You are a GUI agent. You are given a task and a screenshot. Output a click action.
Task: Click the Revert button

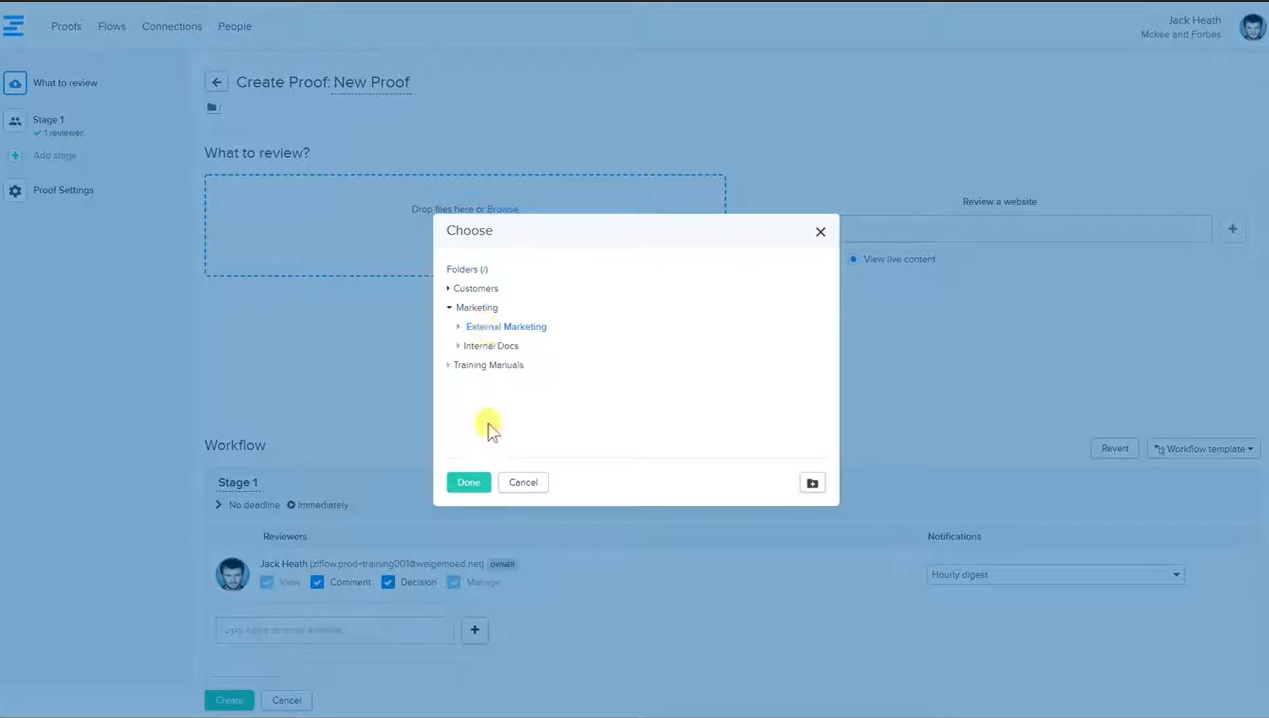pos(1114,449)
